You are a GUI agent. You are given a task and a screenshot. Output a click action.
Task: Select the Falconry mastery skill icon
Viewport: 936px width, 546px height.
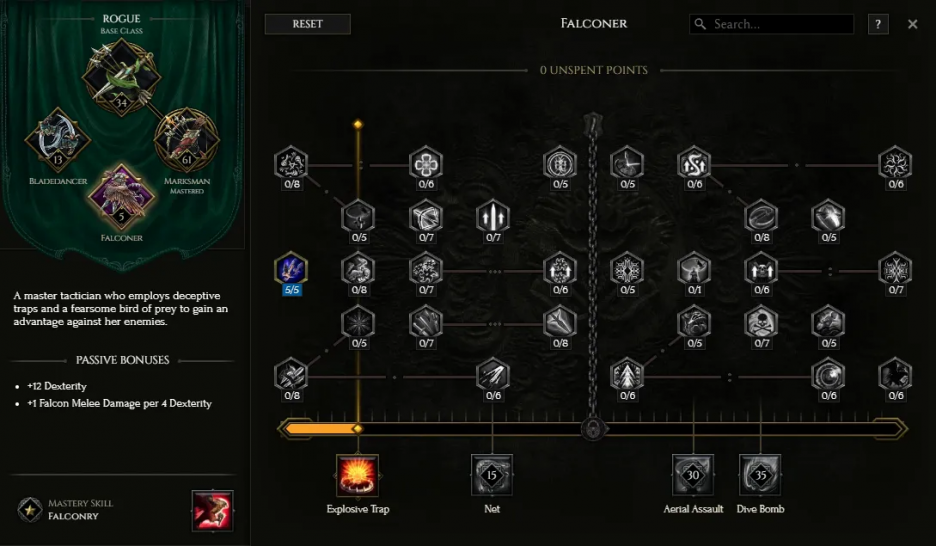click(x=213, y=510)
